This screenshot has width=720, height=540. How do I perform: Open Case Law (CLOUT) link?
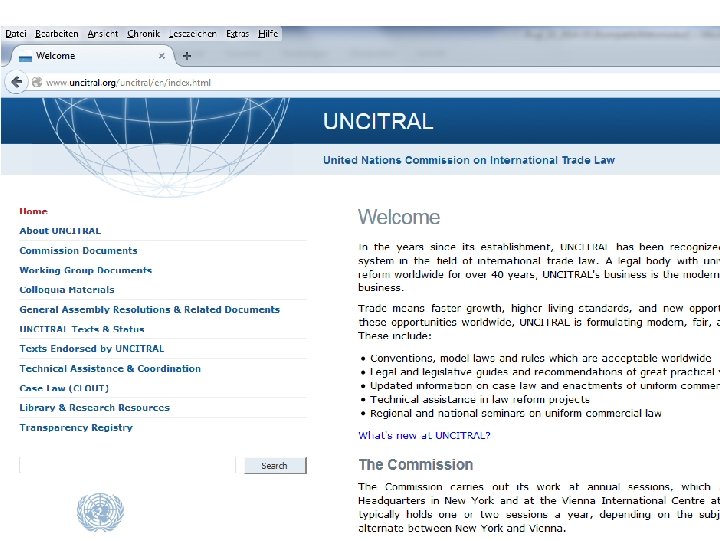coord(64,388)
